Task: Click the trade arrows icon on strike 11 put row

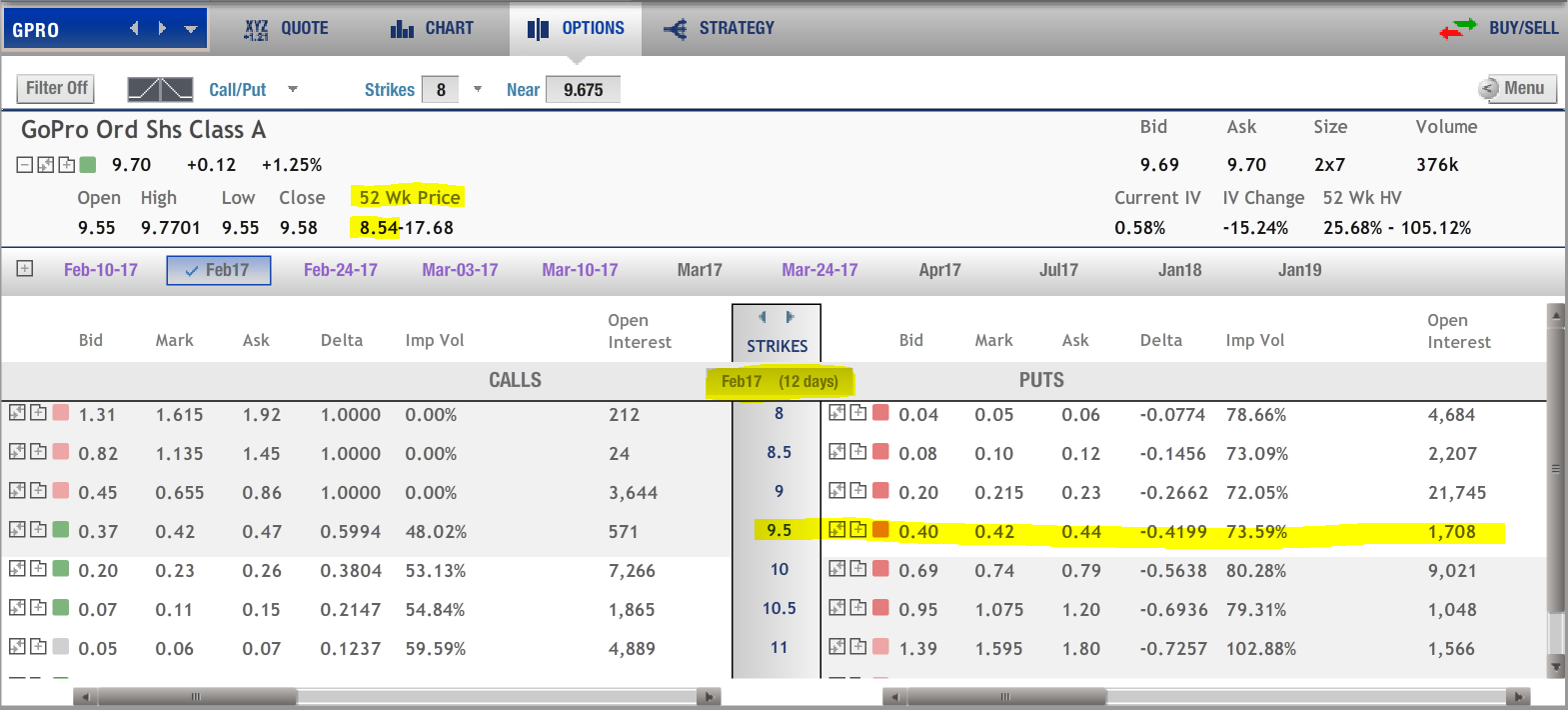Action: (x=837, y=647)
